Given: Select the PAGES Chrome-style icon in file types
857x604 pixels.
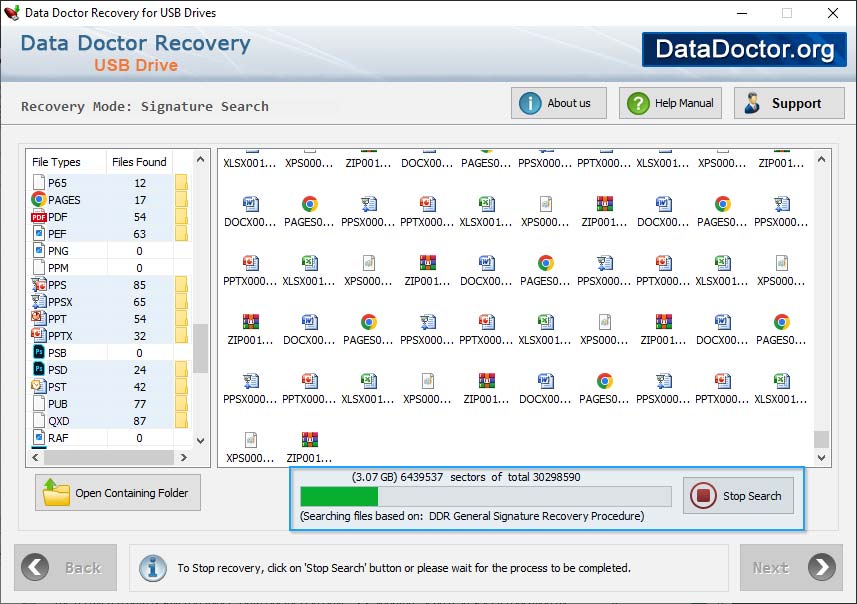Looking at the screenshot, I should [x=39, y=200].
